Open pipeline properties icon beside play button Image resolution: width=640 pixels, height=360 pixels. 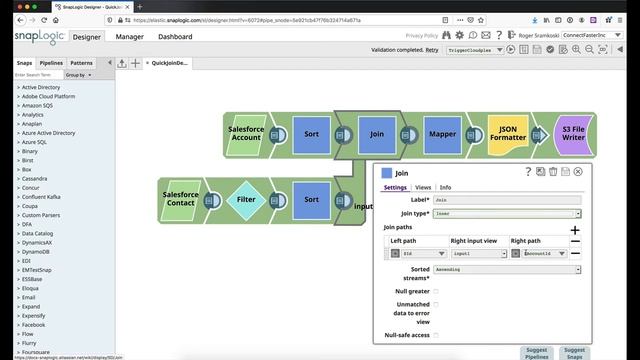click(524, 50)
